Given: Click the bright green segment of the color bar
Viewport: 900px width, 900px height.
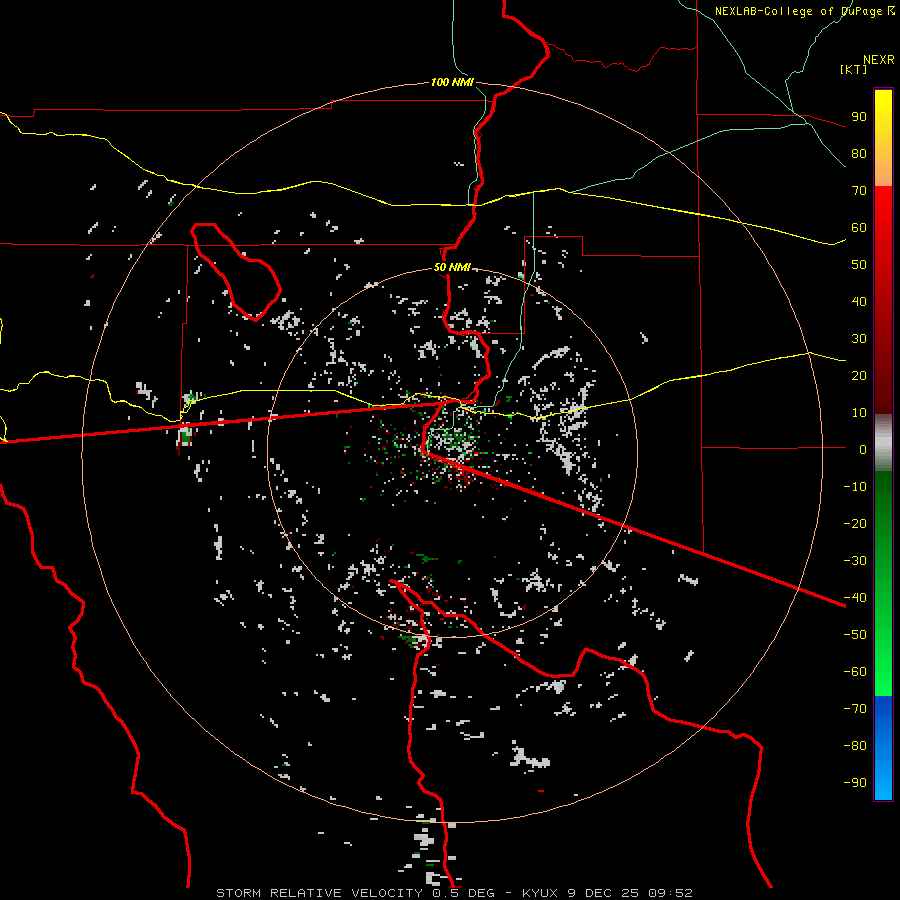Looking at the screenshot, I should coord(883,649).
